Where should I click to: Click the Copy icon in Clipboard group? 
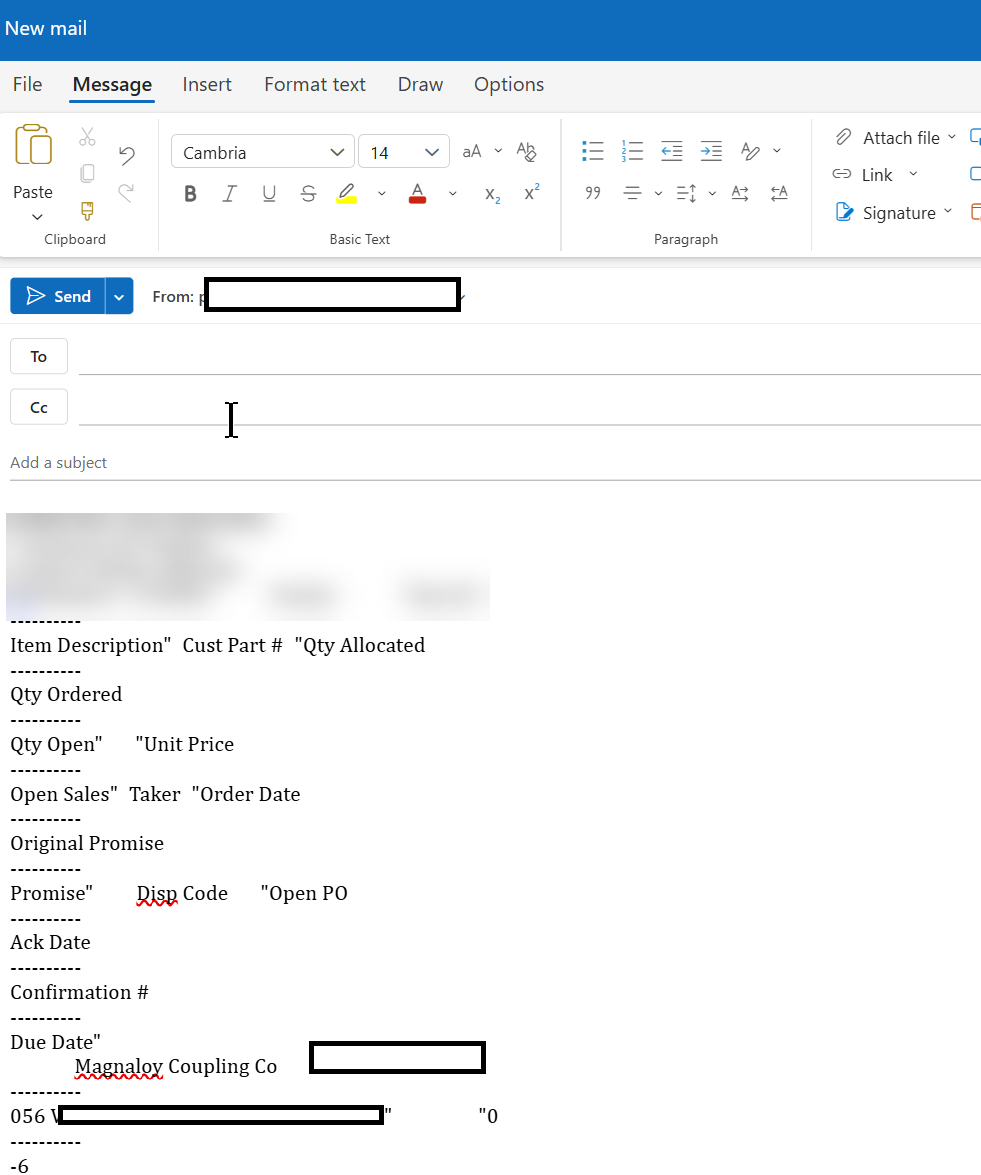(87, 174)
